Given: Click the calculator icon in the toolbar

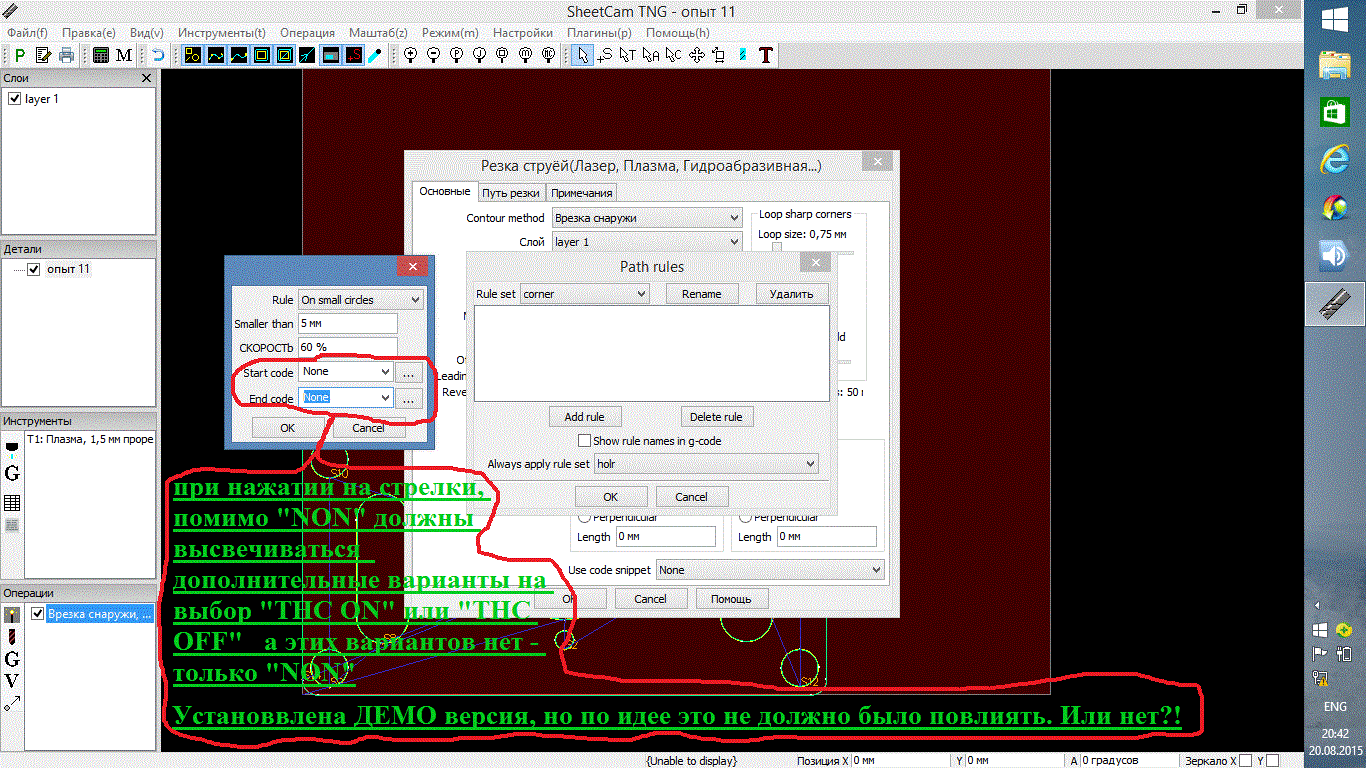Looking at the screenshot, I should point(101,55).
